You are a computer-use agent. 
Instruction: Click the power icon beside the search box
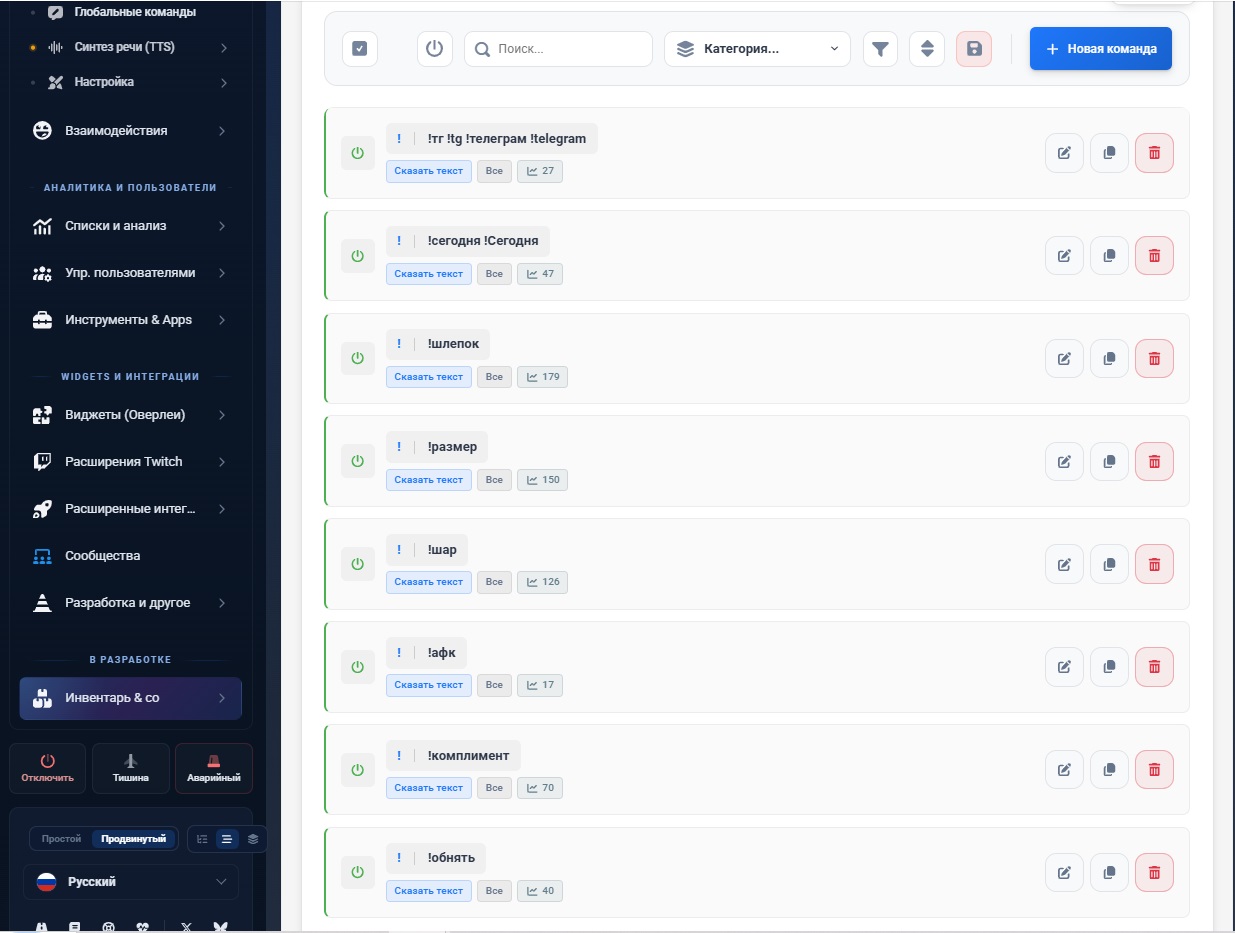[435, 49]
